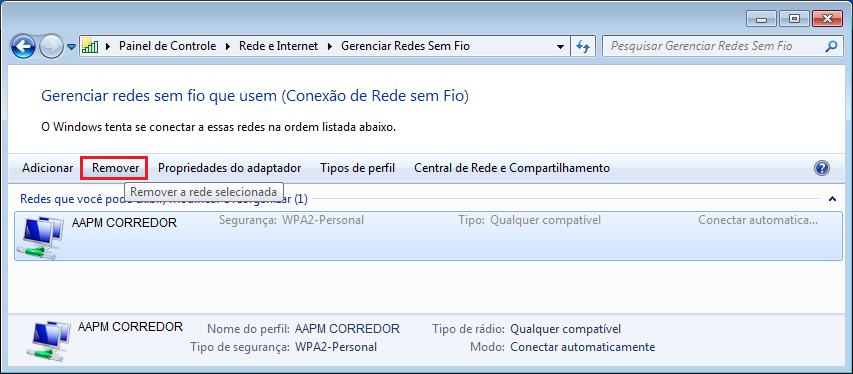Image resolution: width=853 pixels, height=374 pixels.
Task: Expand the address bar history dropdown arrow
Action: (x=560, y=47)
